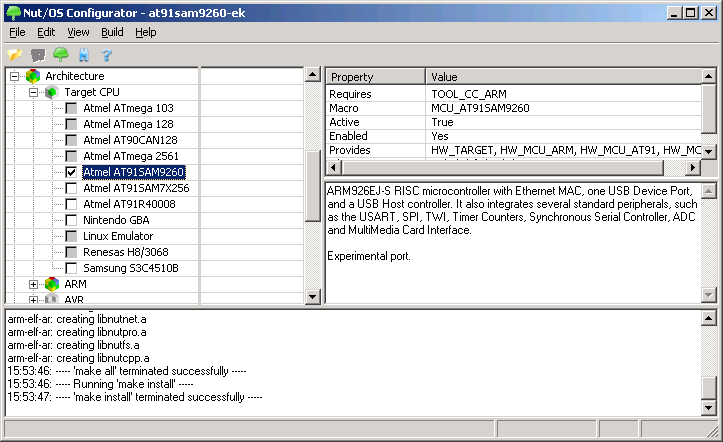723x442 pixels.
Task: Click the 'creating libnutnet.a' log line
Action: pyautogui.click(x=77, y=319)
